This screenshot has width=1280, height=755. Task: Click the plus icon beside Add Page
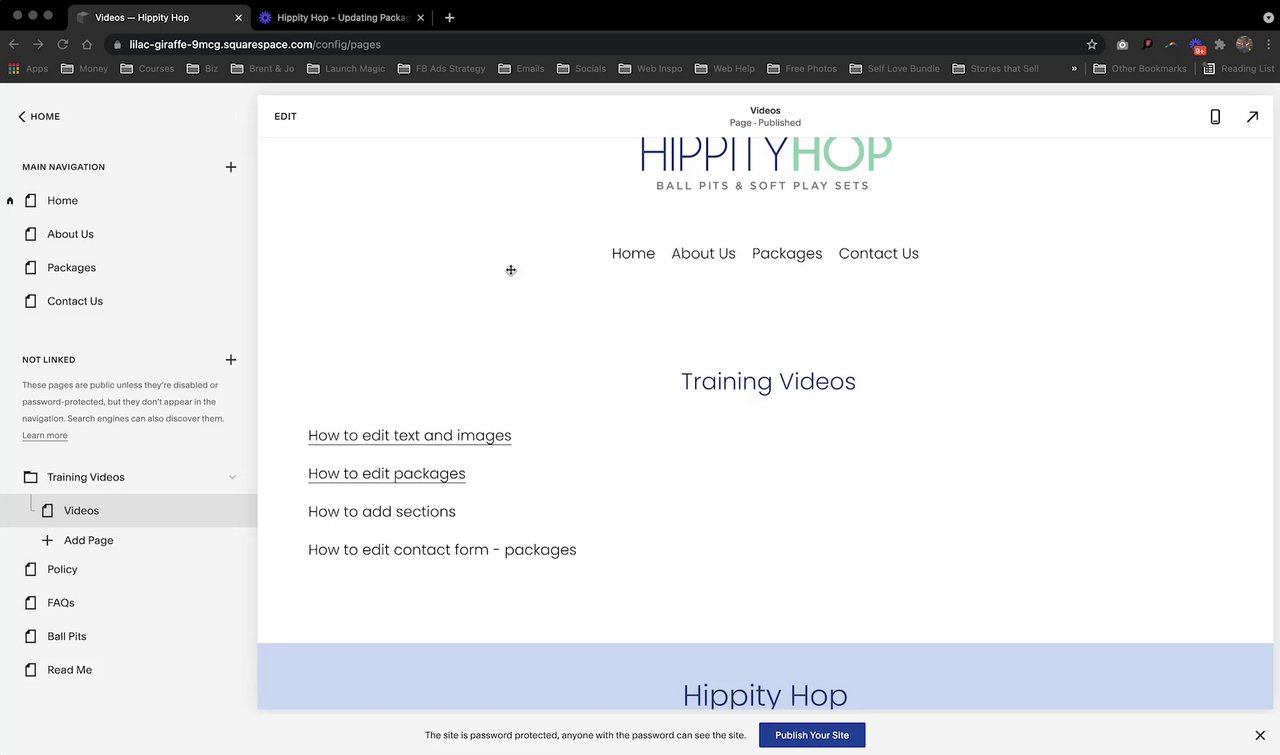click(x=47, y=540)
